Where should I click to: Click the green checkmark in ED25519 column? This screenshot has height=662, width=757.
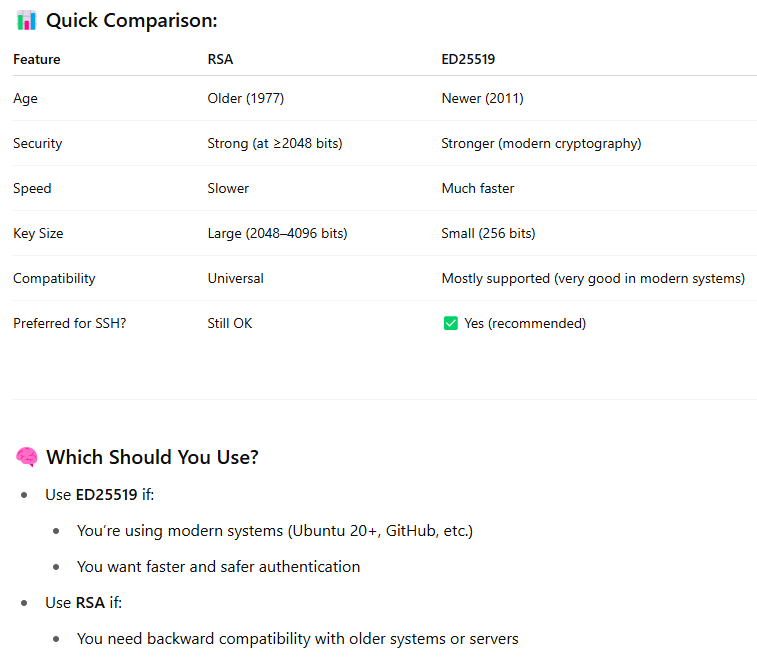(450, 323)
